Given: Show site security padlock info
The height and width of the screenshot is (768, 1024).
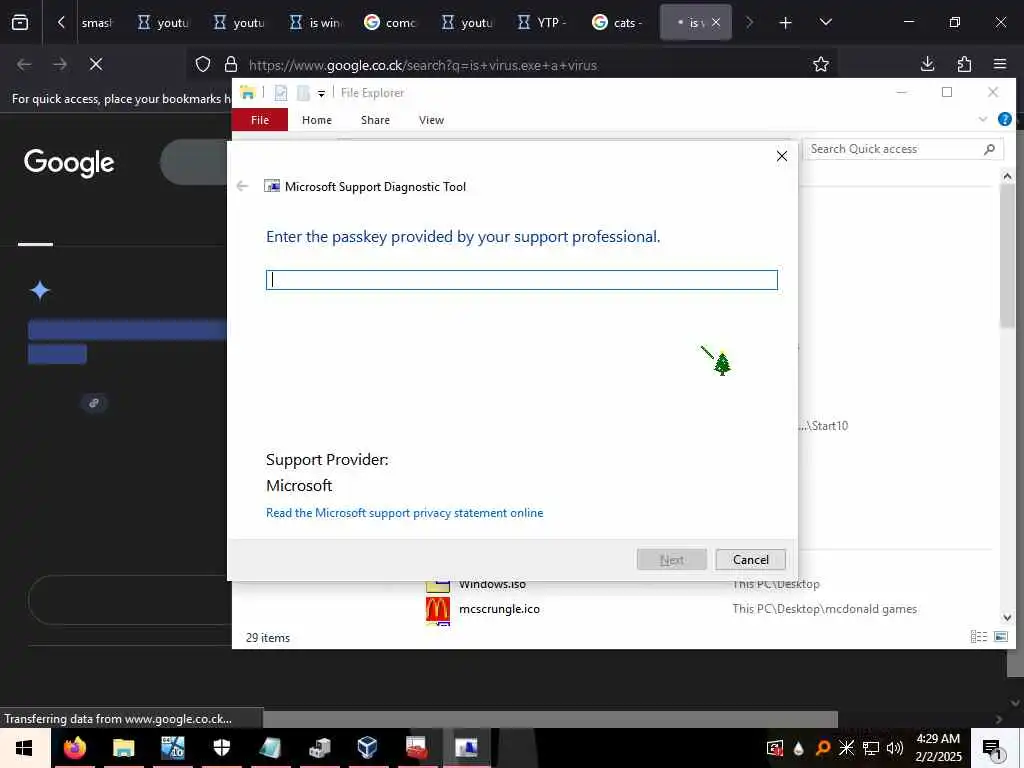Looking at the screenshot, I should pos(231,65).
